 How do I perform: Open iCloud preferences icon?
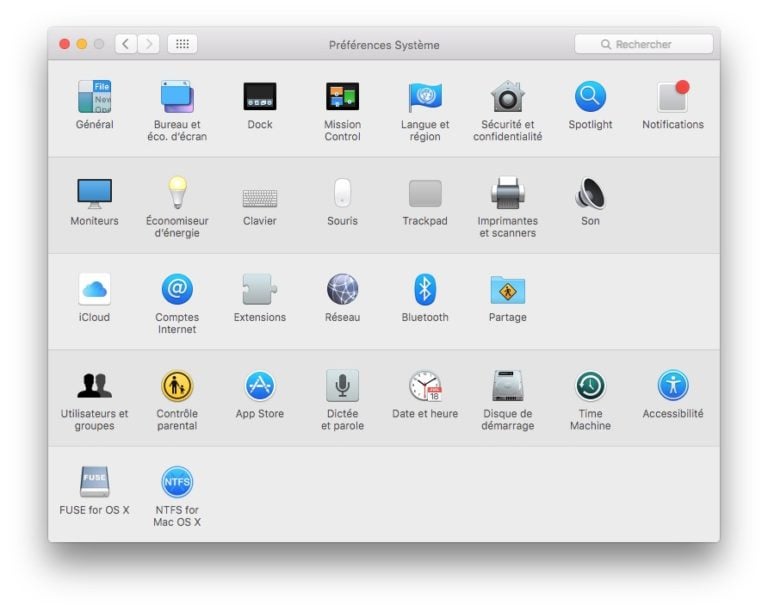(x=95, y=289)
